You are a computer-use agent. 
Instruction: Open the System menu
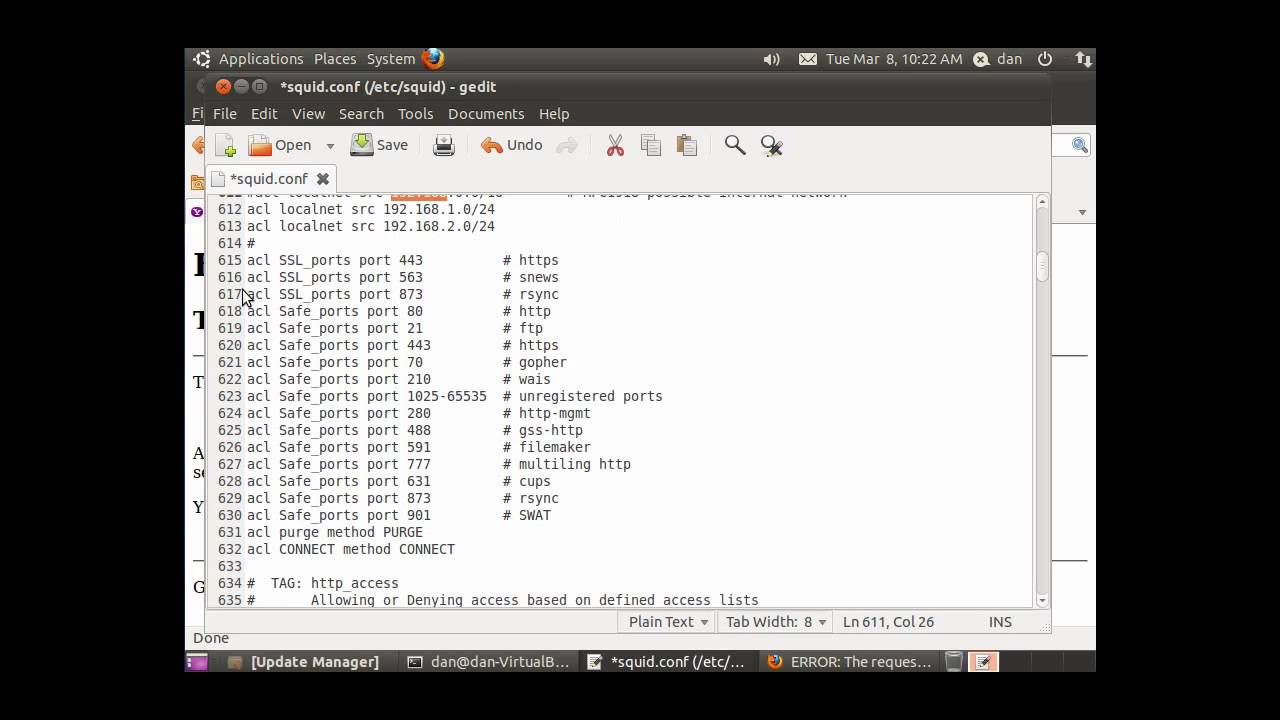click(391, 59)
